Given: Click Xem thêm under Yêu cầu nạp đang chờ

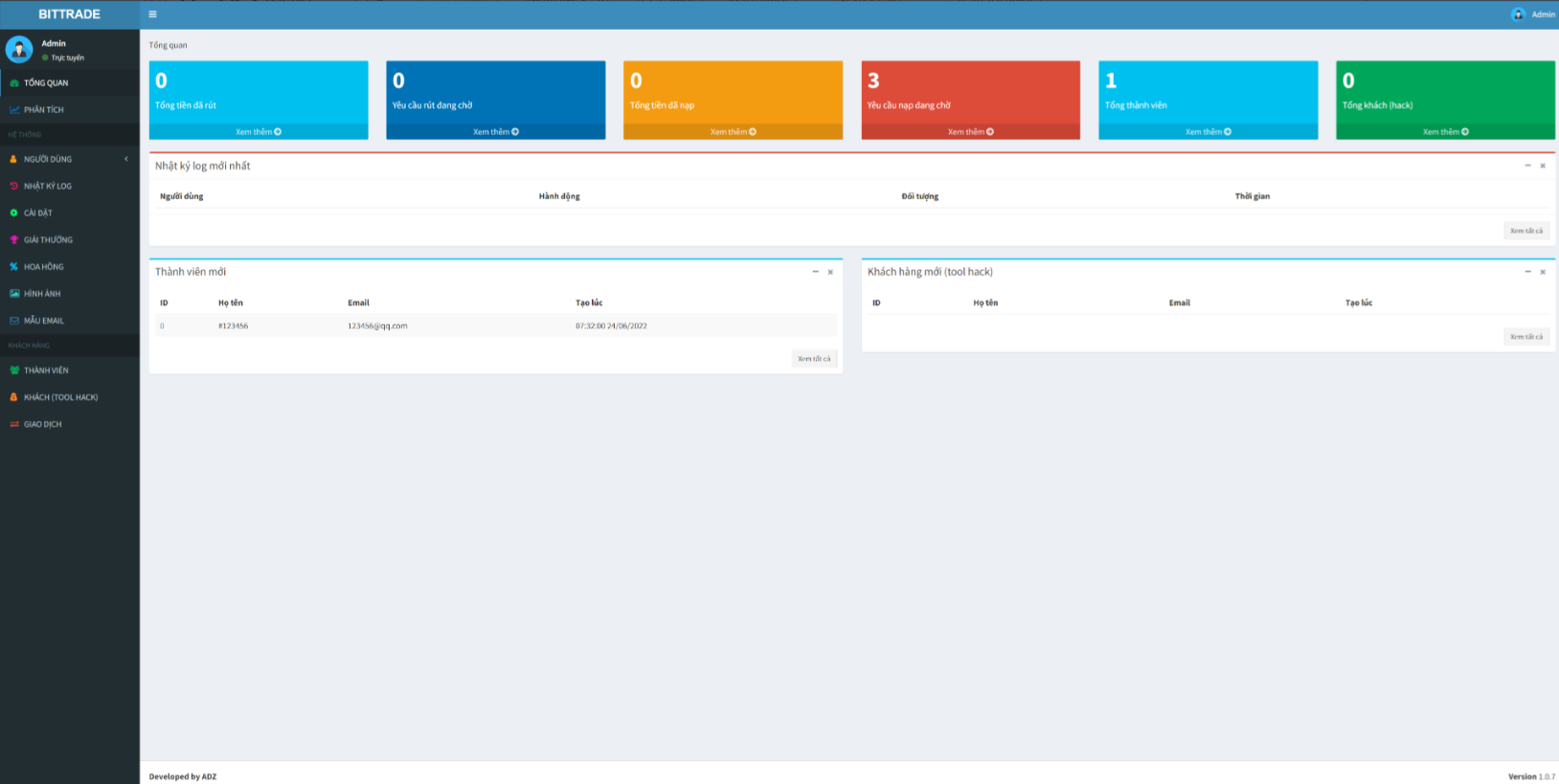Looking at the screenshot, I should click(x=970, y=132).
